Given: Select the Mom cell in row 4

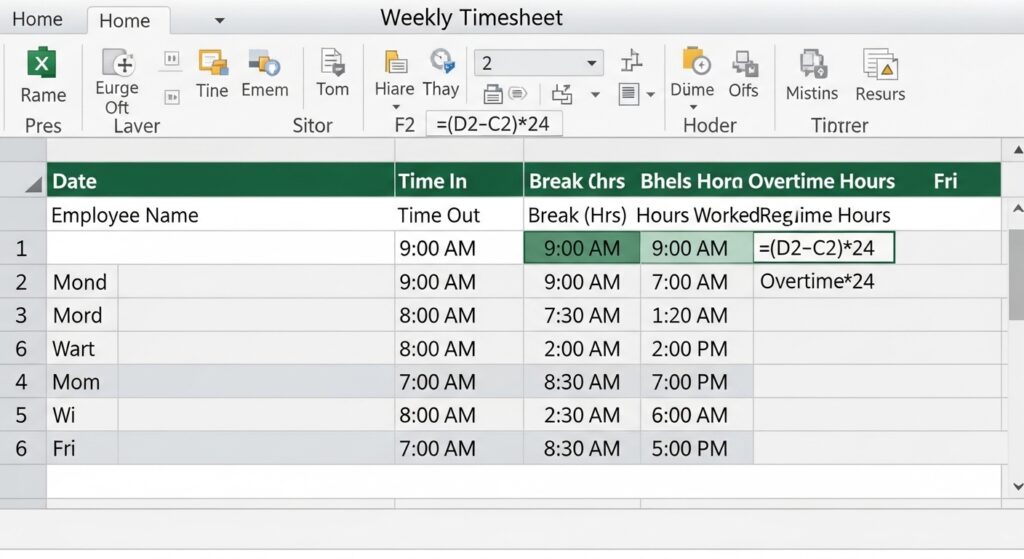Looking at the screenshot, I should point(82,382).
